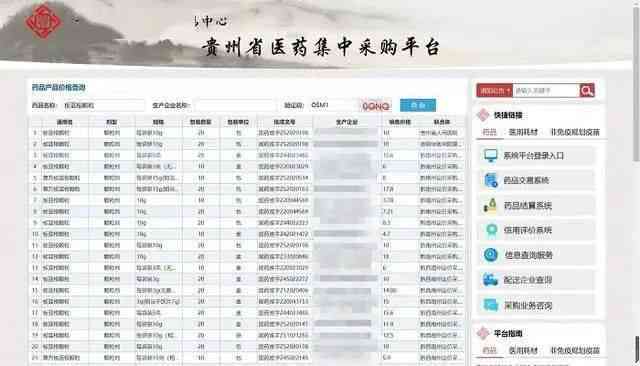Open the monitor icon for 系统平台登录入口
Viewport: 640px width, 366px height.
point(491,155)
